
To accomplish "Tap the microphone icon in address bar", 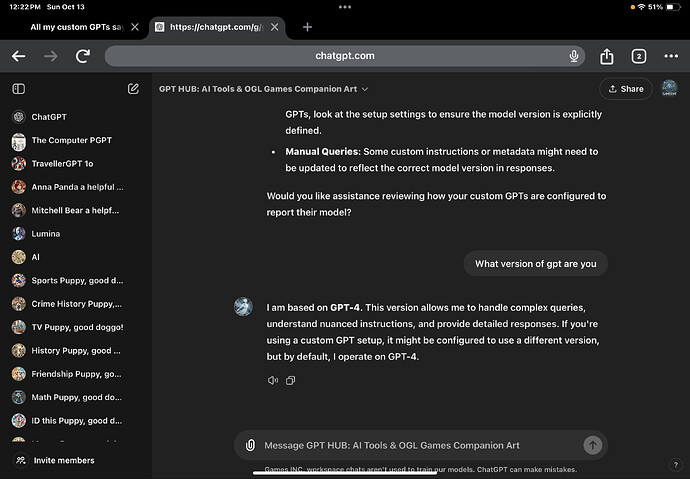I will coord(574,56).
